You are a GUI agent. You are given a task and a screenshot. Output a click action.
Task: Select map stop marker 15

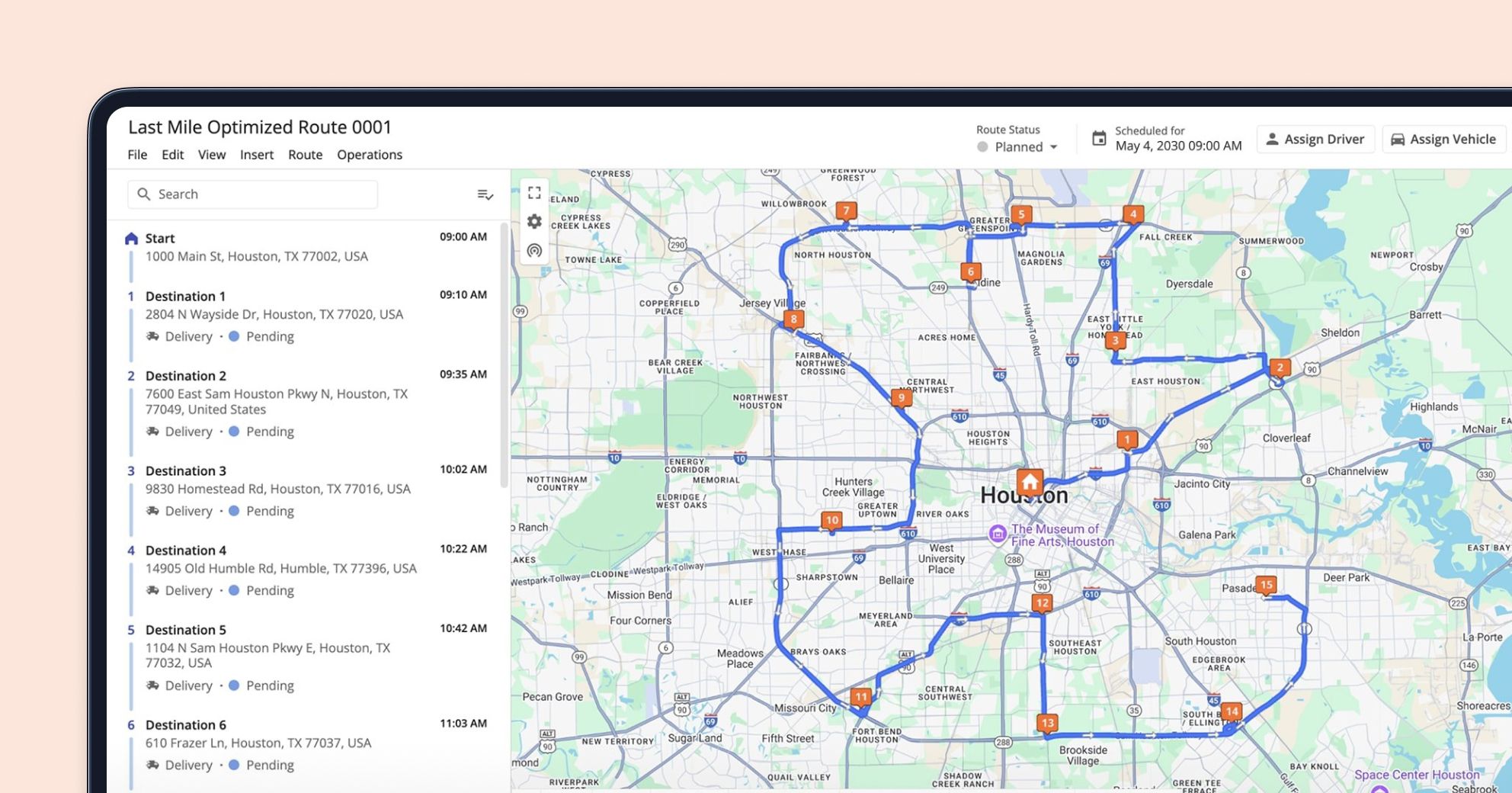1266,586
